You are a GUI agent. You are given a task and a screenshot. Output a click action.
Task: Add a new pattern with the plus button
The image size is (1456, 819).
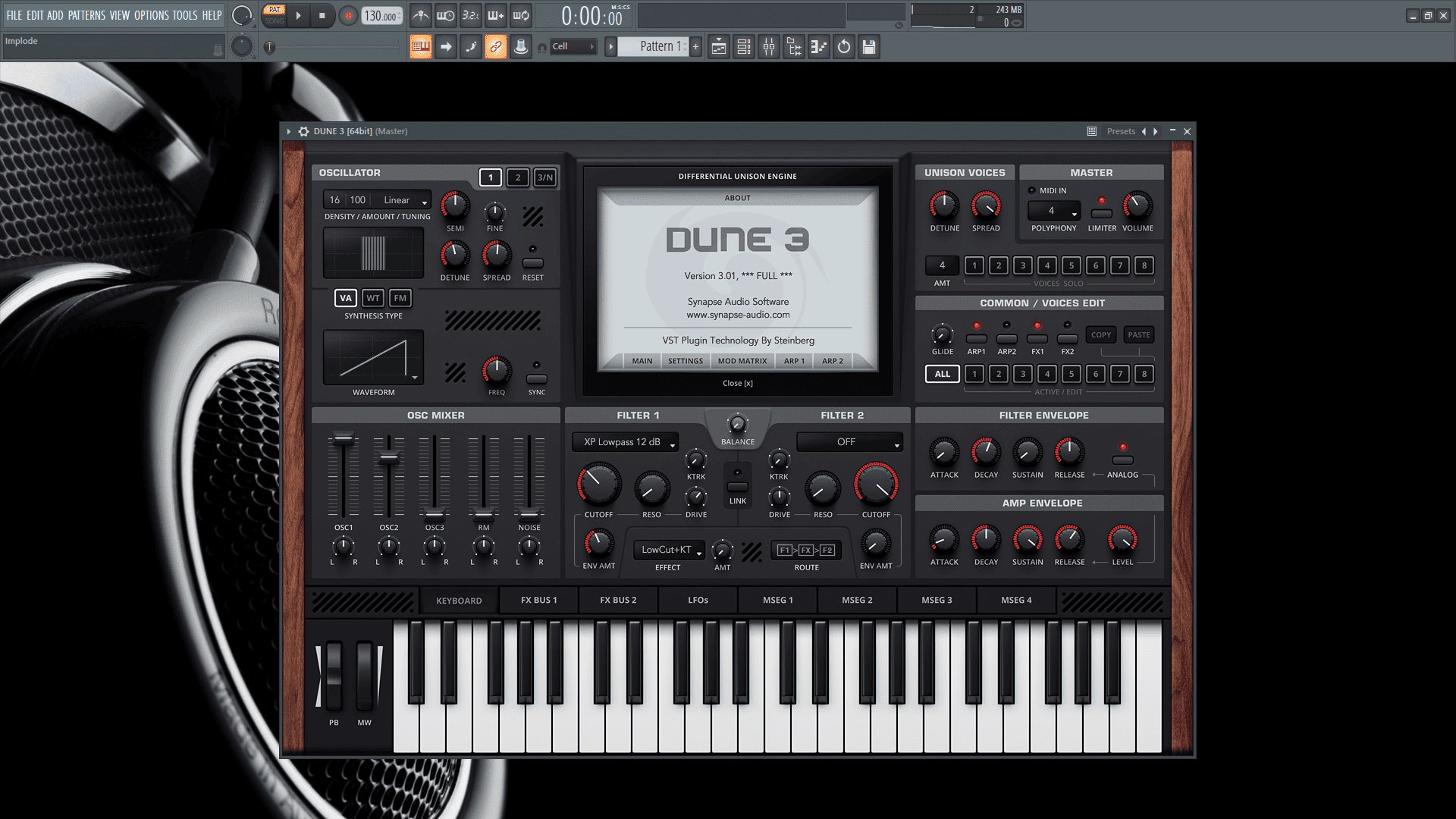(695, 47)
